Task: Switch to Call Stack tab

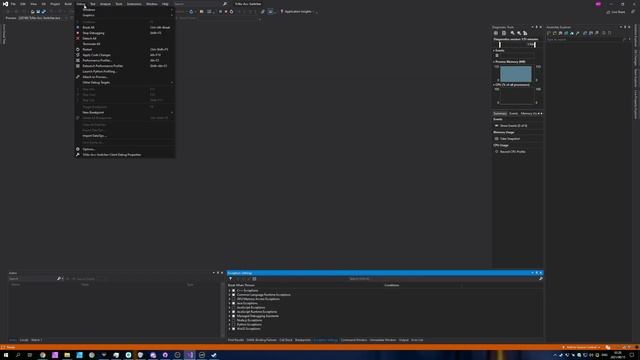Action: click(x=286, y=340)
